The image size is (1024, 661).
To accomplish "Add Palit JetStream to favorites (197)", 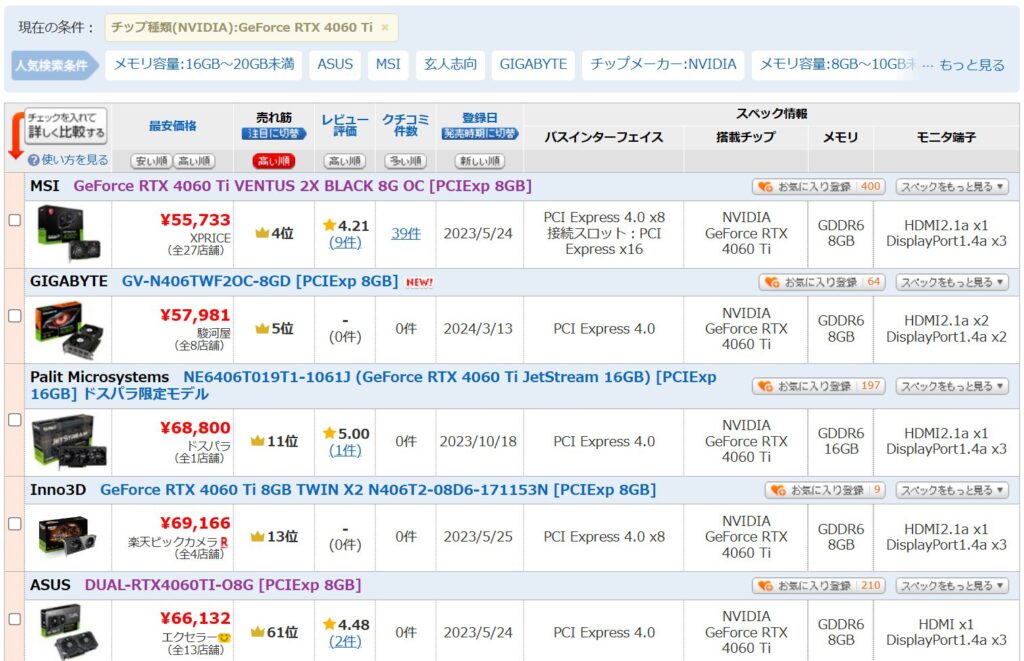I will pos(818,386).
